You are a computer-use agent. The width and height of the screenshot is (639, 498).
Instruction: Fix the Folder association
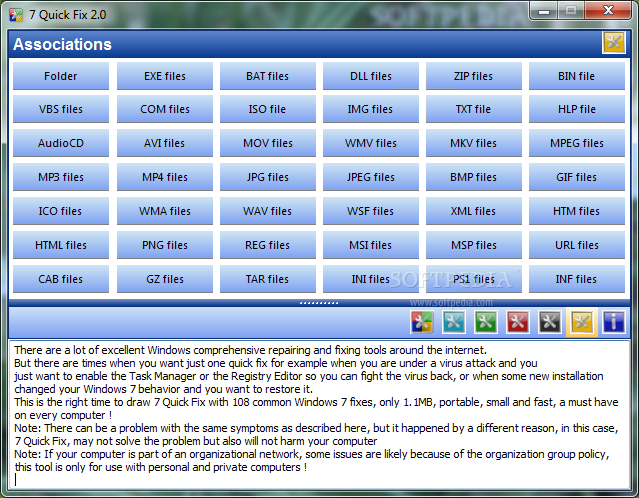(61, 76)
